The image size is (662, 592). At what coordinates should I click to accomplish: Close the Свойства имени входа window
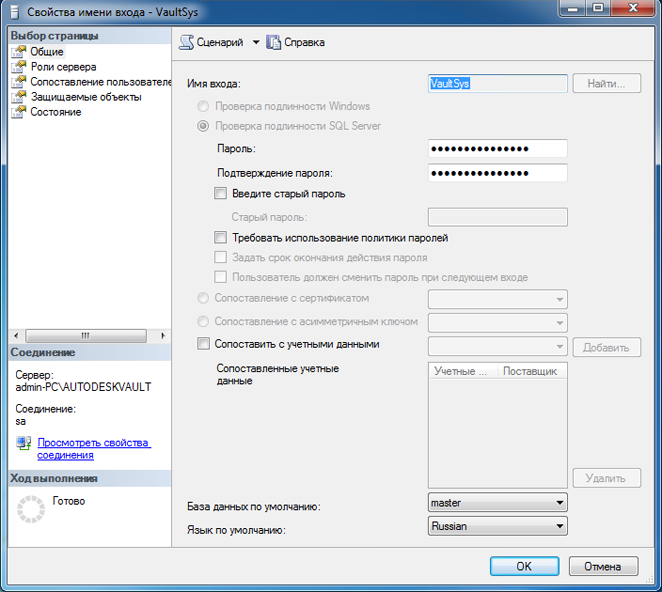633,8
